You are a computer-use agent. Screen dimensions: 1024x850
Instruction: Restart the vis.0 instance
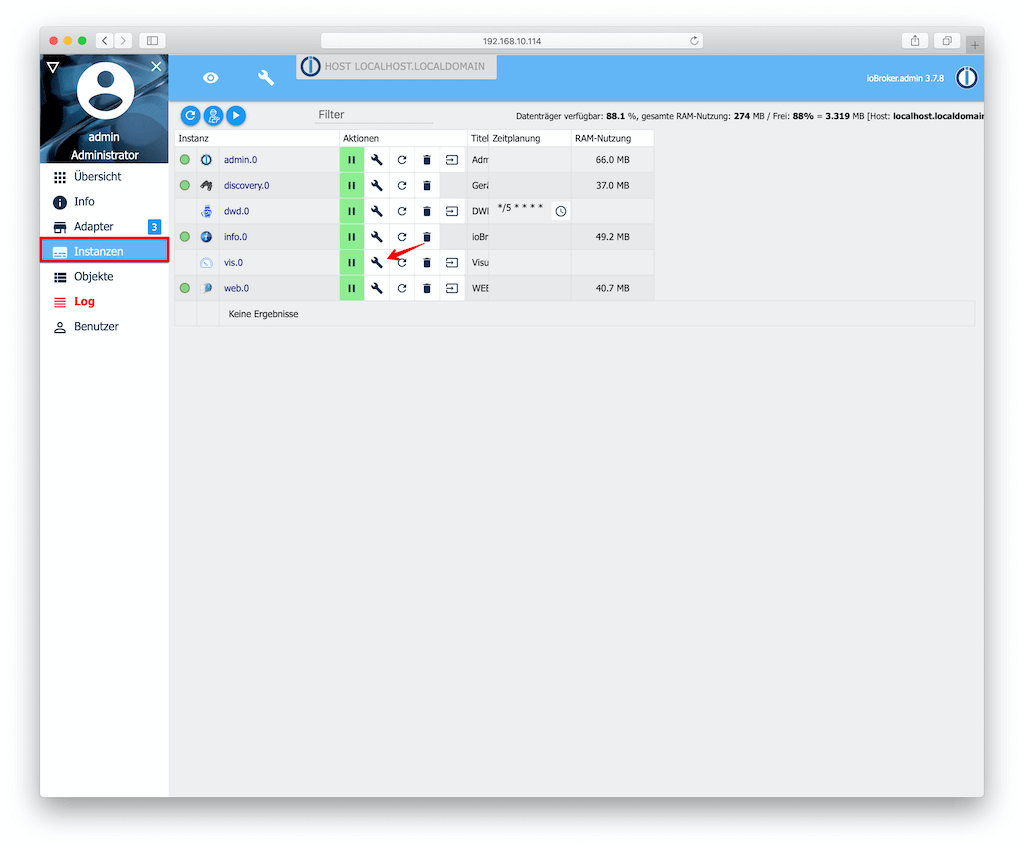[402, 262]
